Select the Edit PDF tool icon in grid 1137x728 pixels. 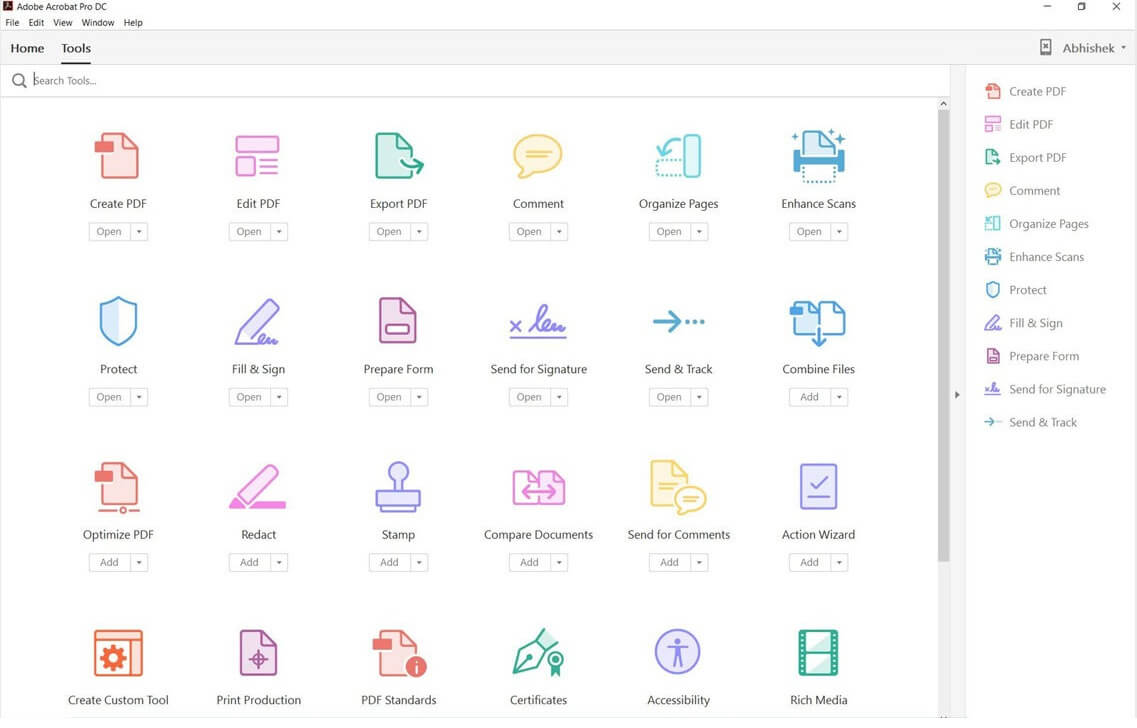coord(257,155)
